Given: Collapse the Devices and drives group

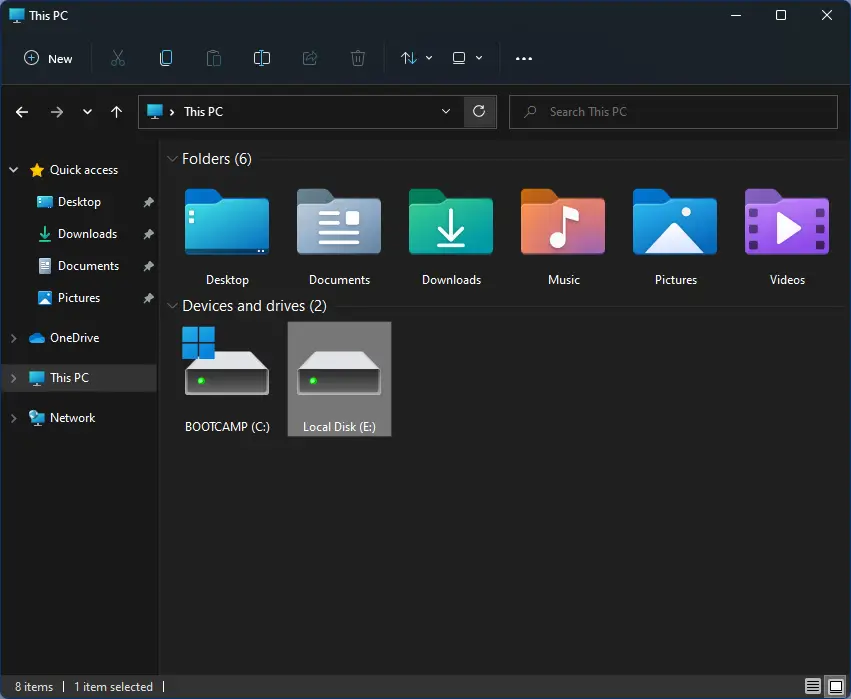Looking at the screenshot, I should point(173,306).
